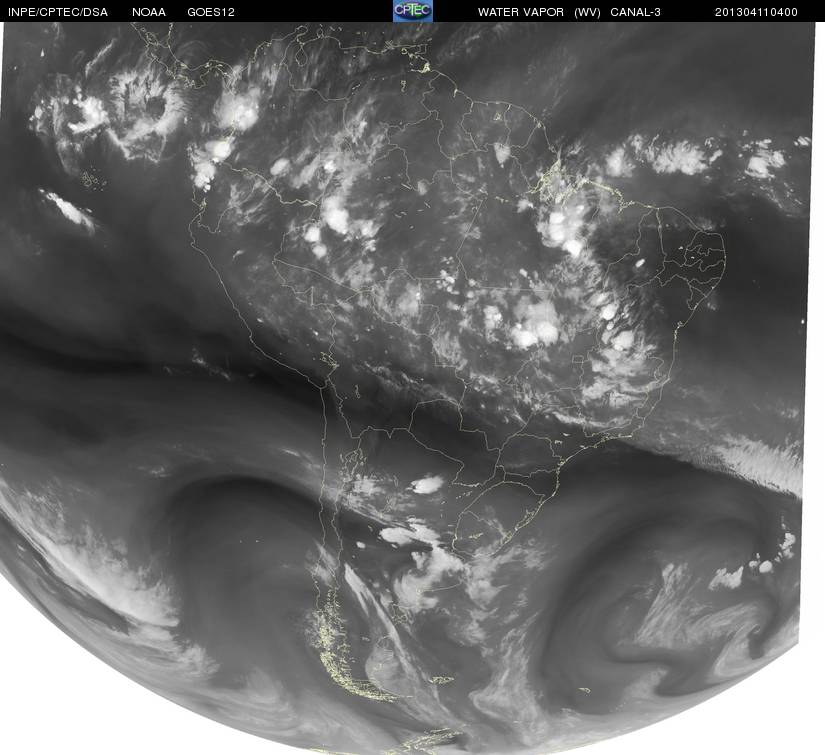This screenshot has width=825, height=755.
Task: Click the CPTEC logo in the header
Action: pyautogui.click(x=413, y=11)
